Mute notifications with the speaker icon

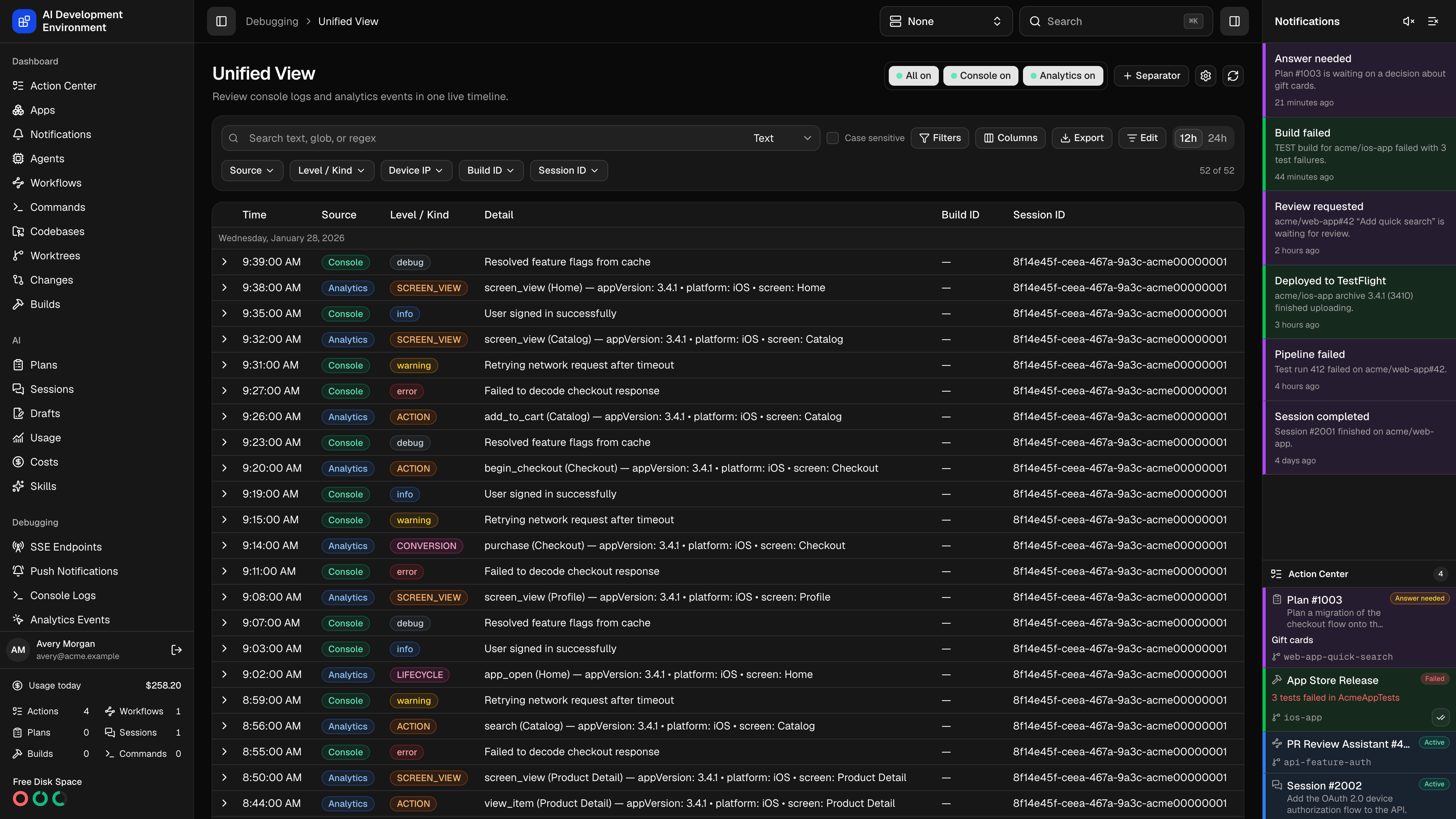(1409, 22)
